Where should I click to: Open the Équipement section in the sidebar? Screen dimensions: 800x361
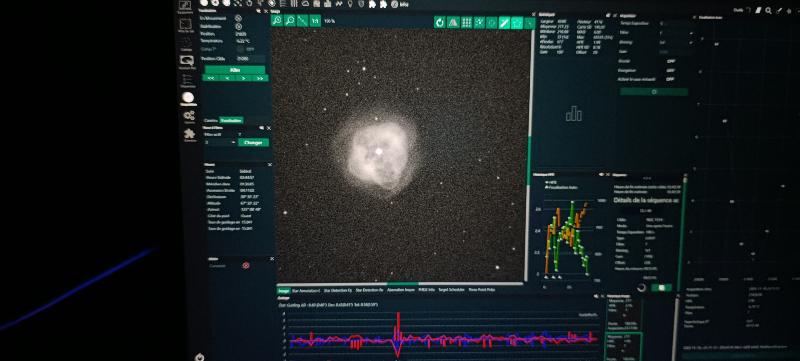(185, 7)
